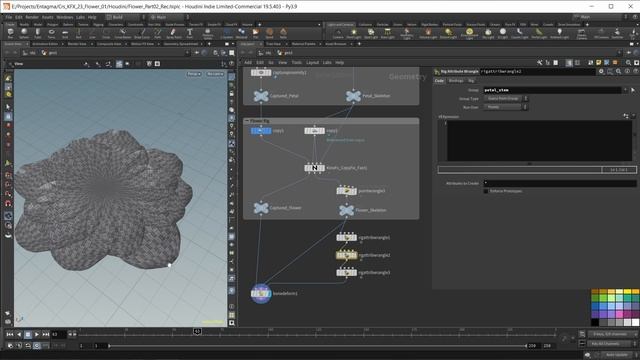Click the bonedeform1 node icon
The image size is (640, 360).
pyautogui.click(x=261, y=293)
